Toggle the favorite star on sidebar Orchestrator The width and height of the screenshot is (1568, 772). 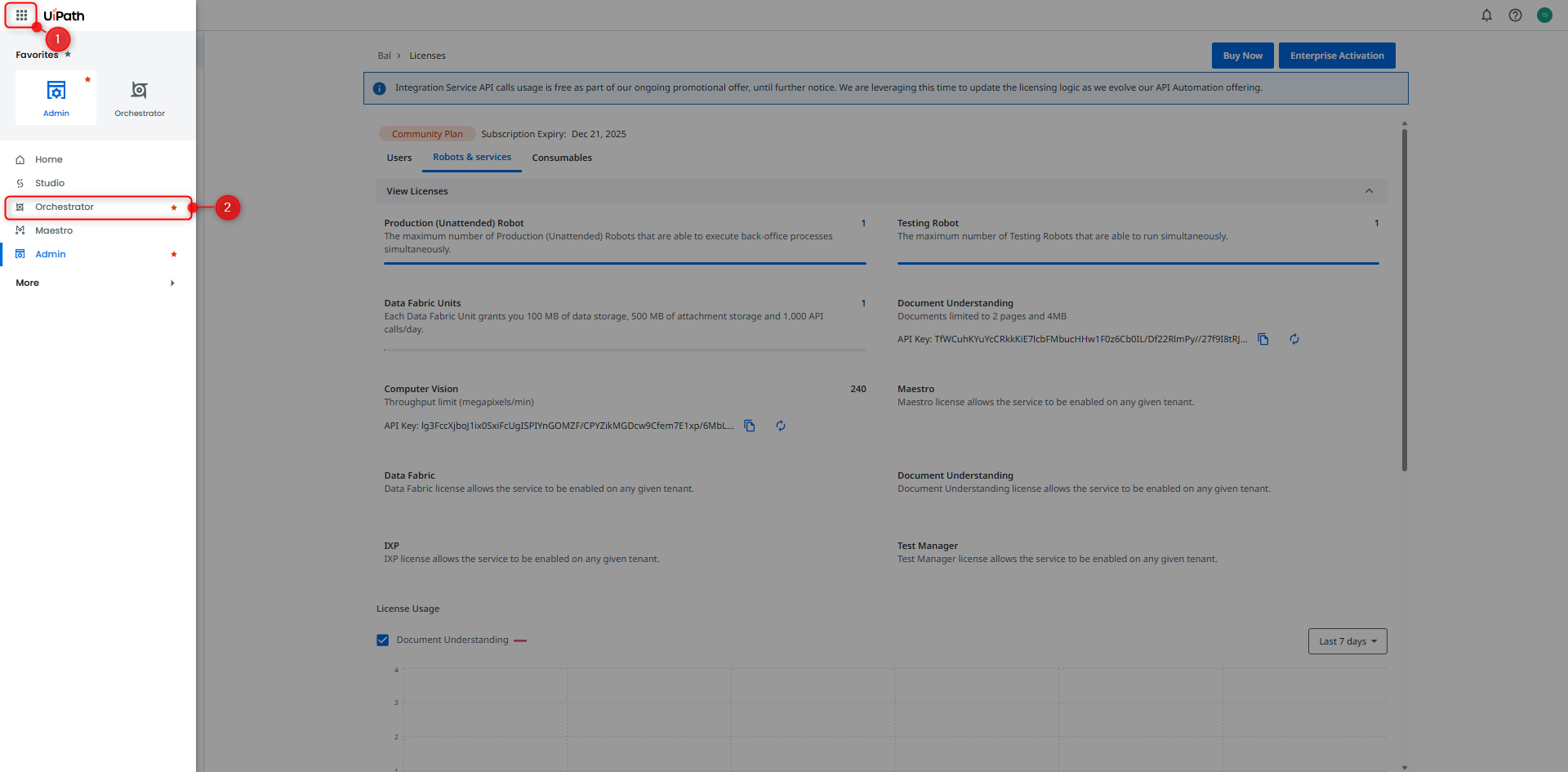tap(174, 208)
